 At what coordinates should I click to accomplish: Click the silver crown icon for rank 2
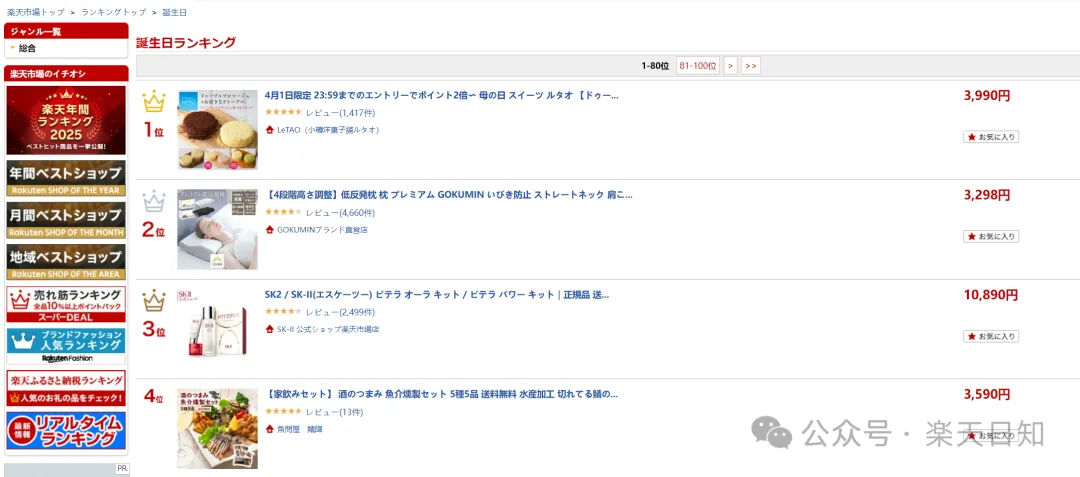pyautogui.click(x=154, y=202)
